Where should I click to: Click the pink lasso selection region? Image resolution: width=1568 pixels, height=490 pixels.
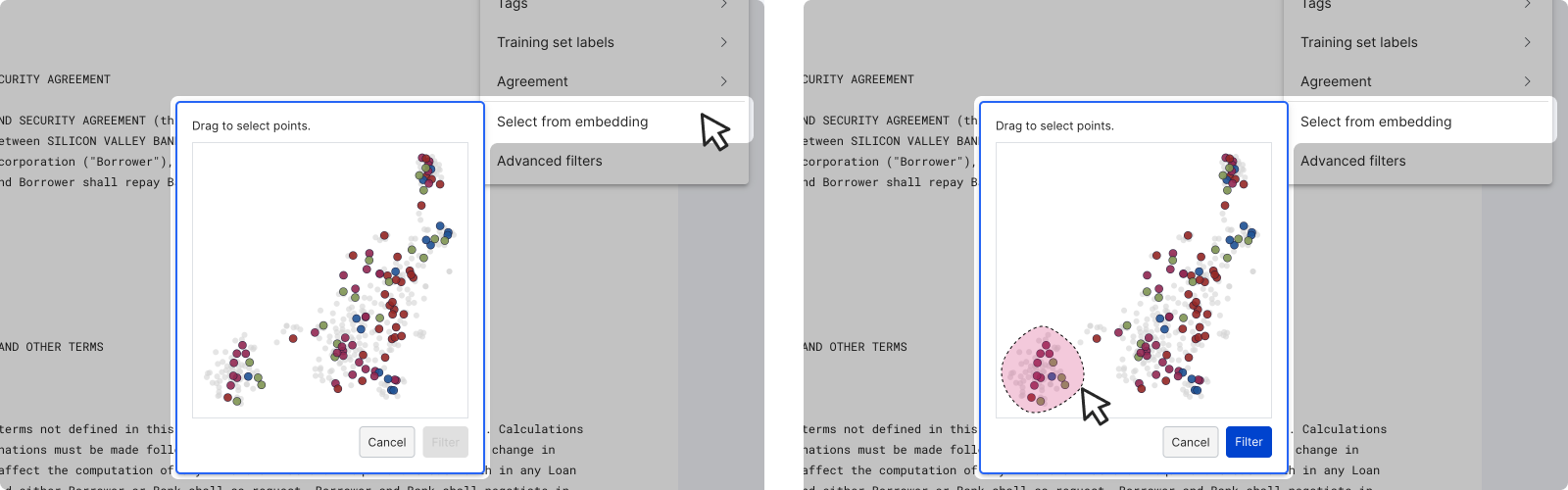pyautogui.click(x=1042, y=369)
